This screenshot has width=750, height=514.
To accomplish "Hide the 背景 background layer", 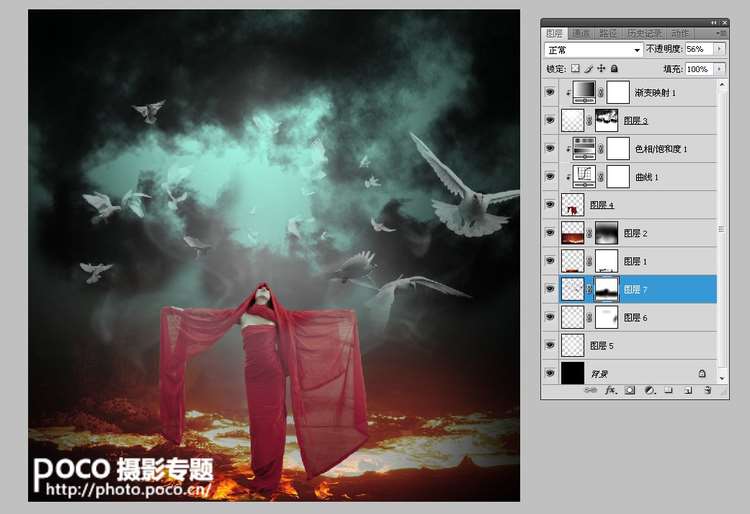I will (550, 373).
